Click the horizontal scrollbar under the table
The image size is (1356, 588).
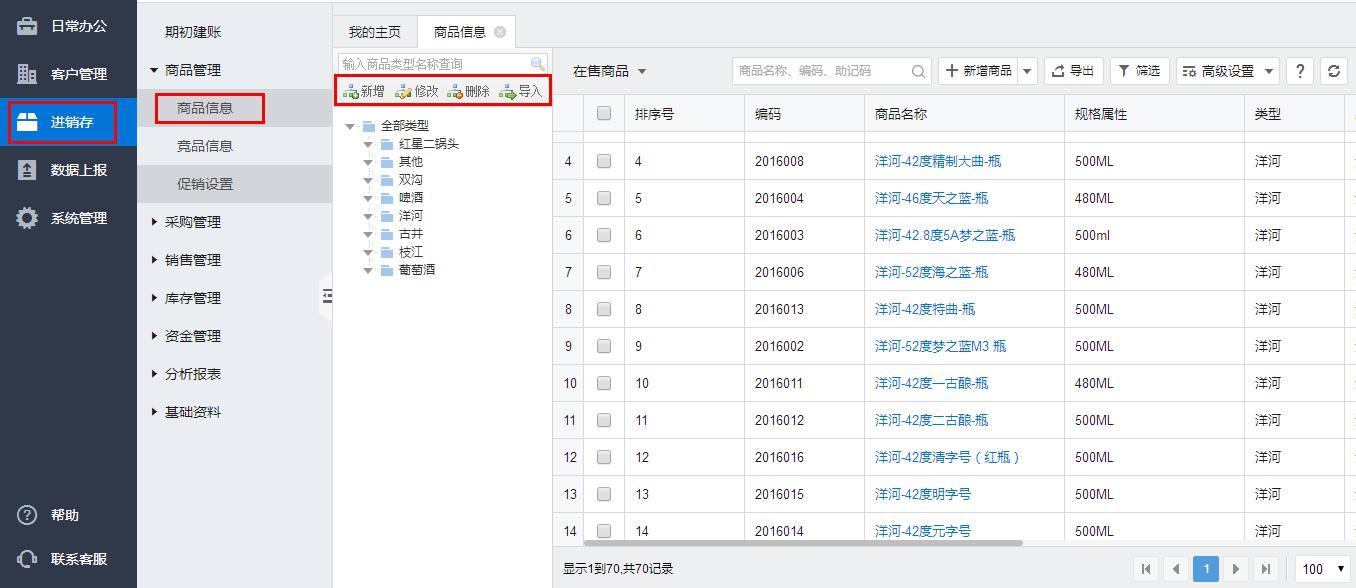click(x=788, y=543)
